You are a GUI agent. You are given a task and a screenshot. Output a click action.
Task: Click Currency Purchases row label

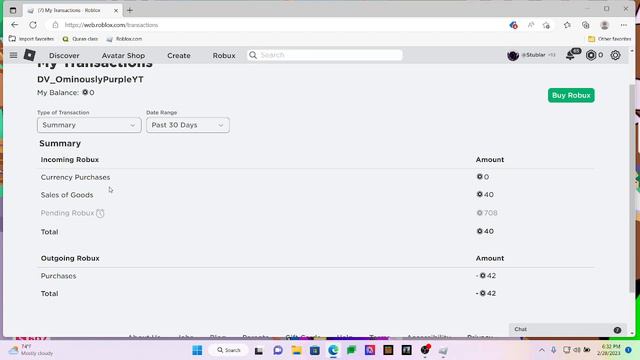(x=76, y=177)
